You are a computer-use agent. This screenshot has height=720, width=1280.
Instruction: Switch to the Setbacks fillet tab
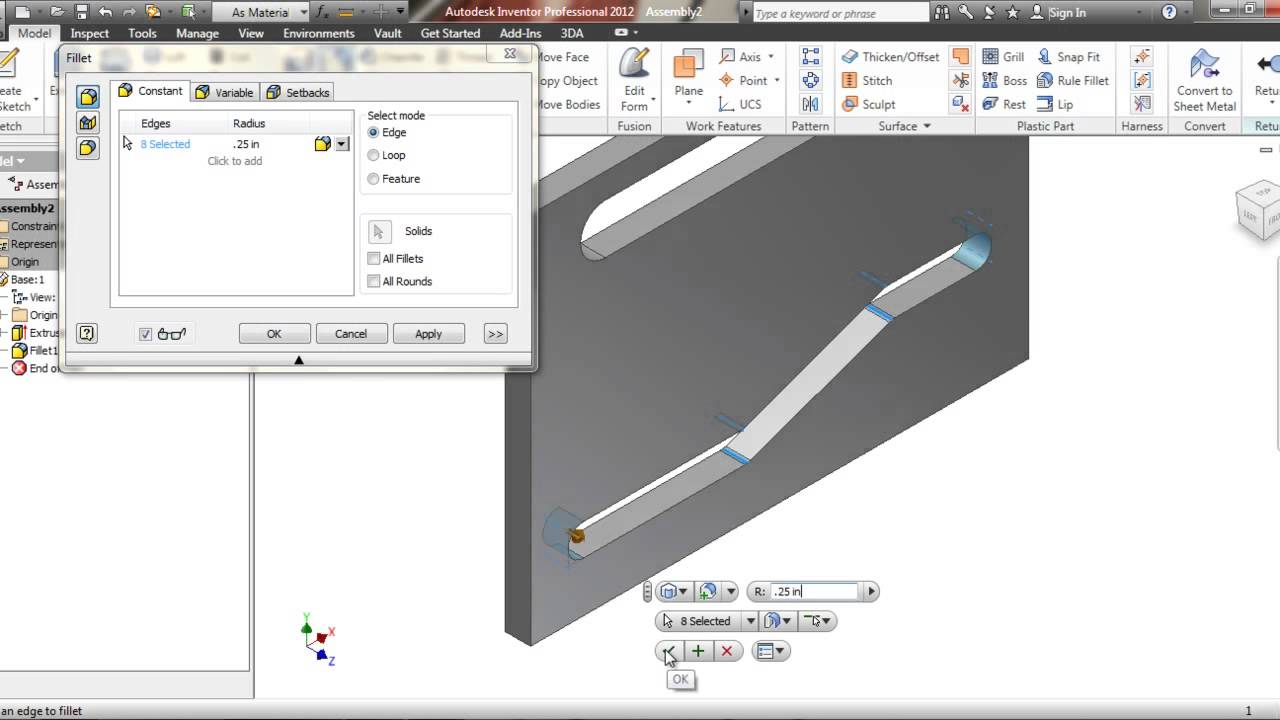click(299, 92)
